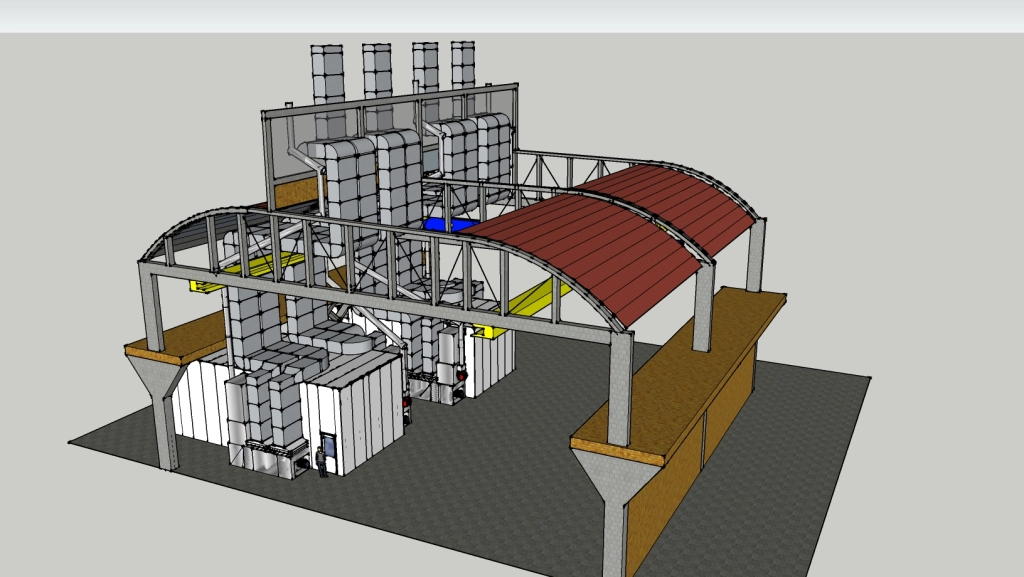1024x577 pixels.
Task: Select the human figure beside the booth door
Action: [x=322, y=462]
